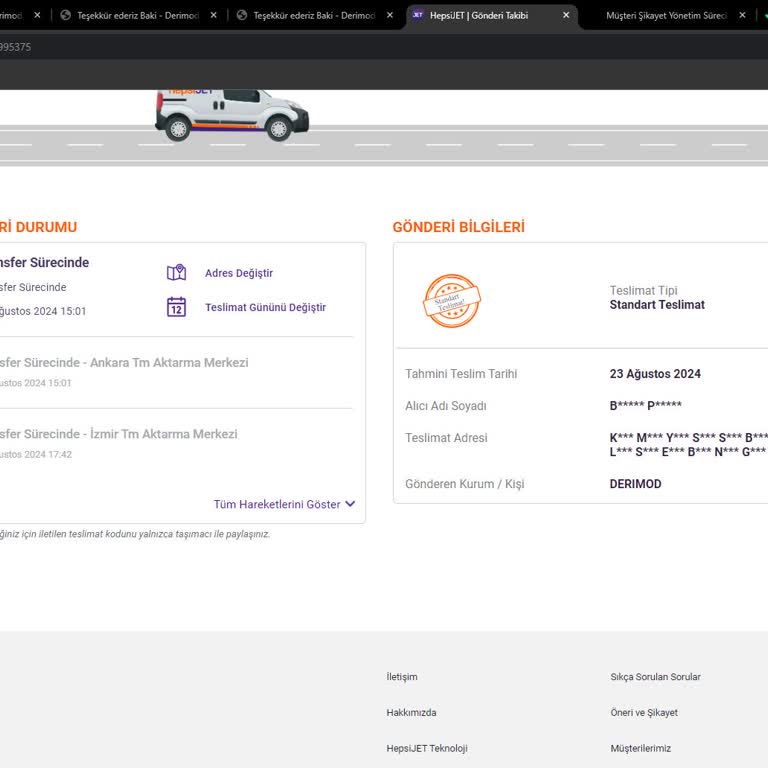
Task: Click the DERIMOD sender name
Action: tap(635, 484)
